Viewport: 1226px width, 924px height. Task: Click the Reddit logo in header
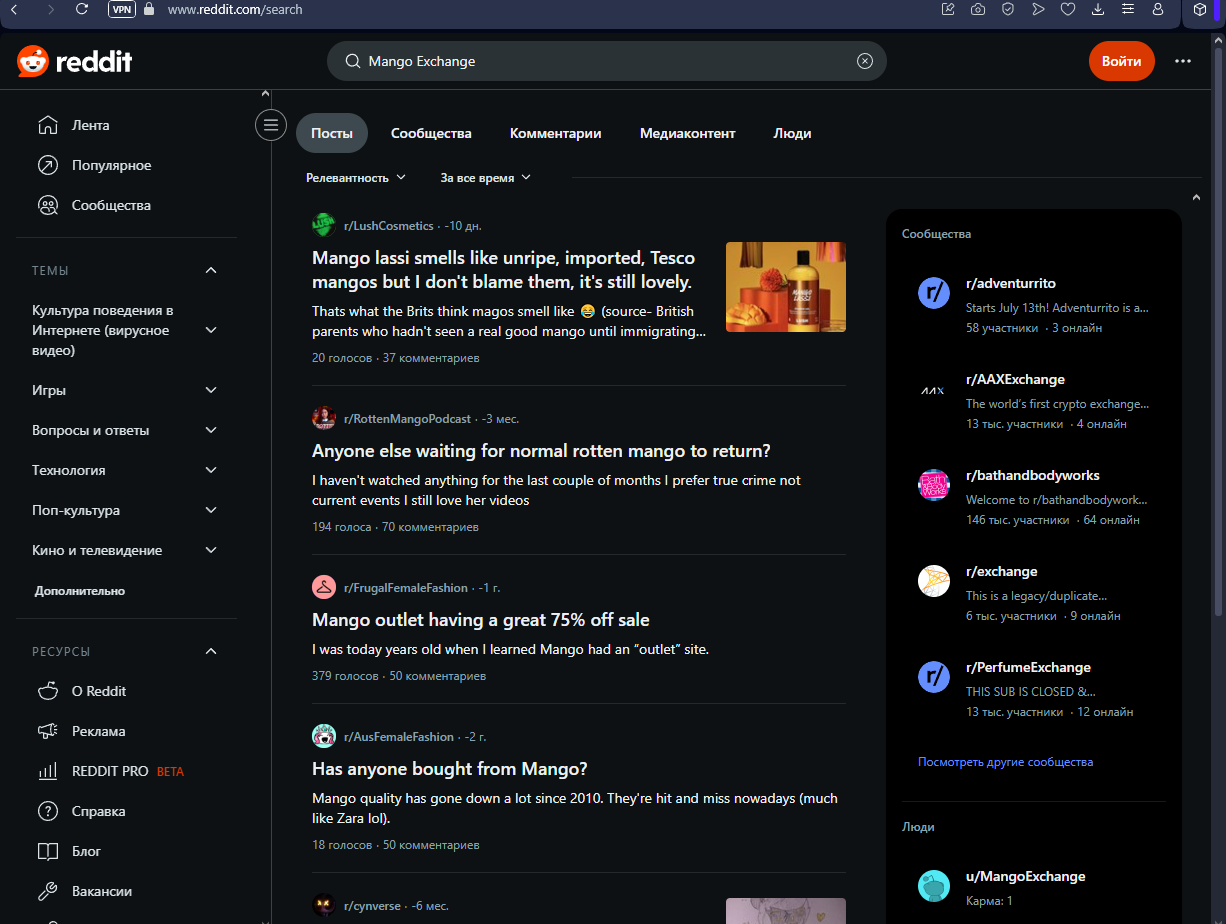tap(75, 62)
